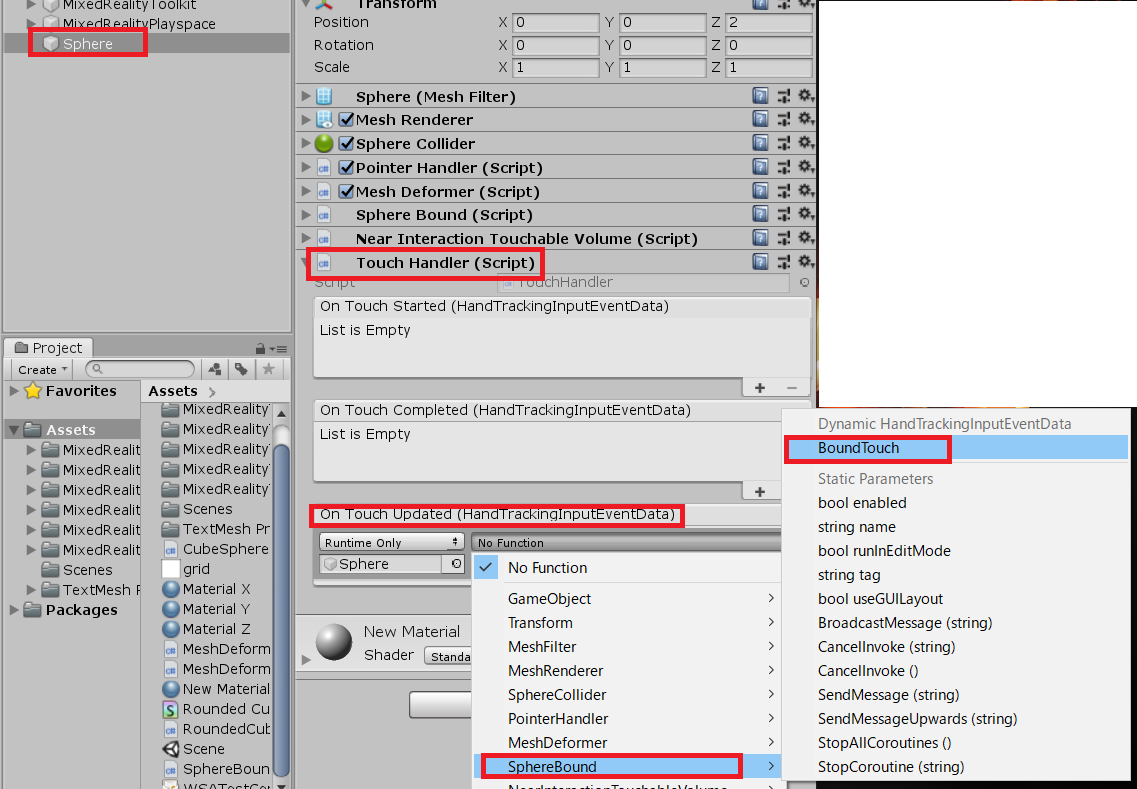Expand the New Material section arrow
1137x789 pixels.
pyautogui.click(x=306, y=659)
